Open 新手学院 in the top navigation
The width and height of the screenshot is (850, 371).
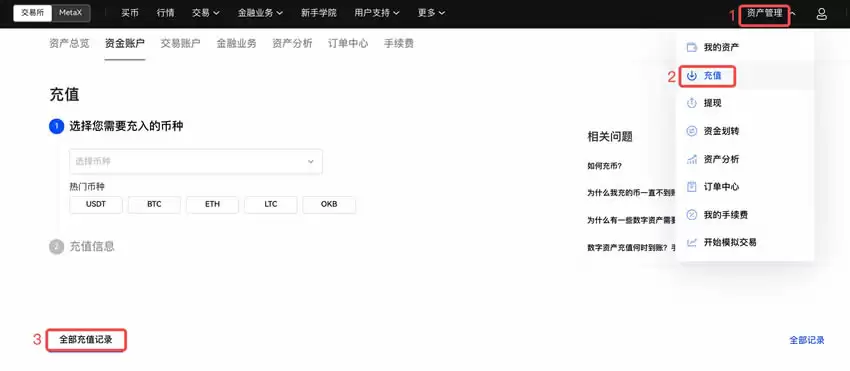click(x=319, y=13)
